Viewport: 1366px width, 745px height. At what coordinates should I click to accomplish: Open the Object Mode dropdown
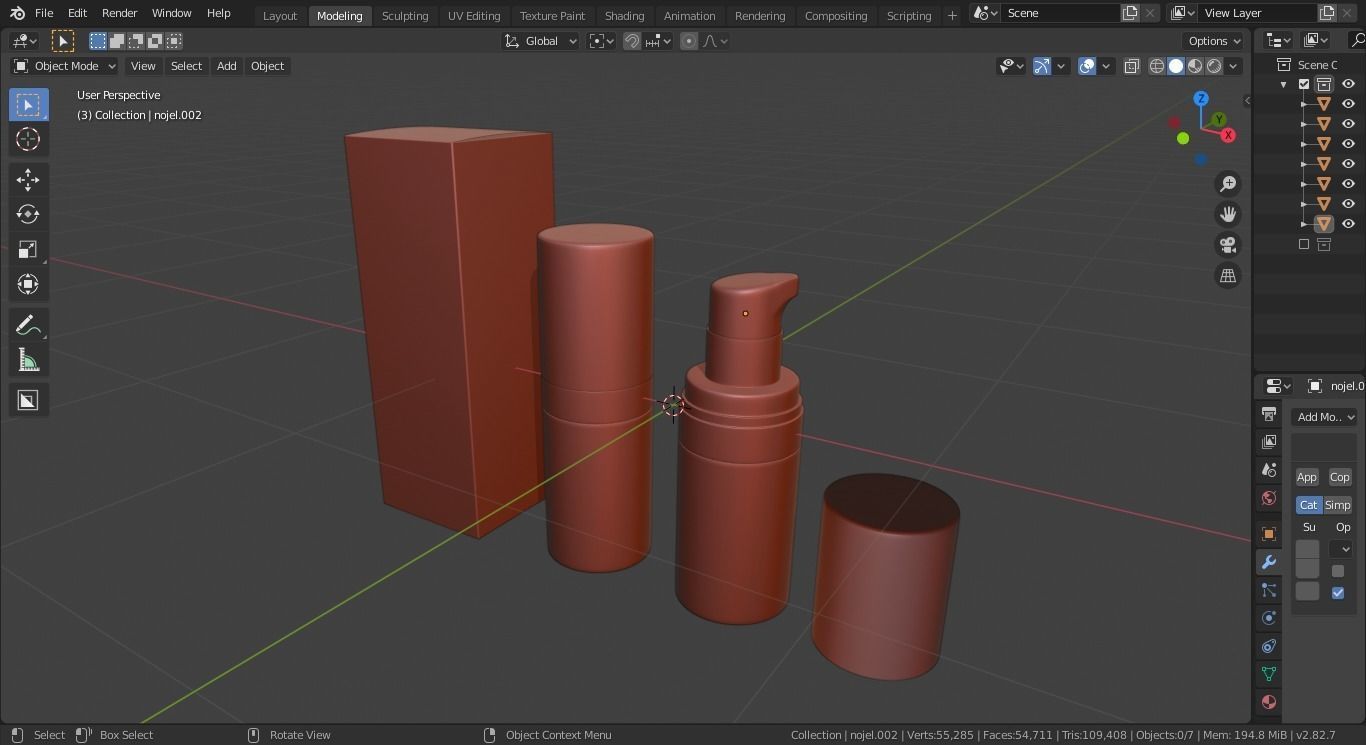click(x=64, y=66)
